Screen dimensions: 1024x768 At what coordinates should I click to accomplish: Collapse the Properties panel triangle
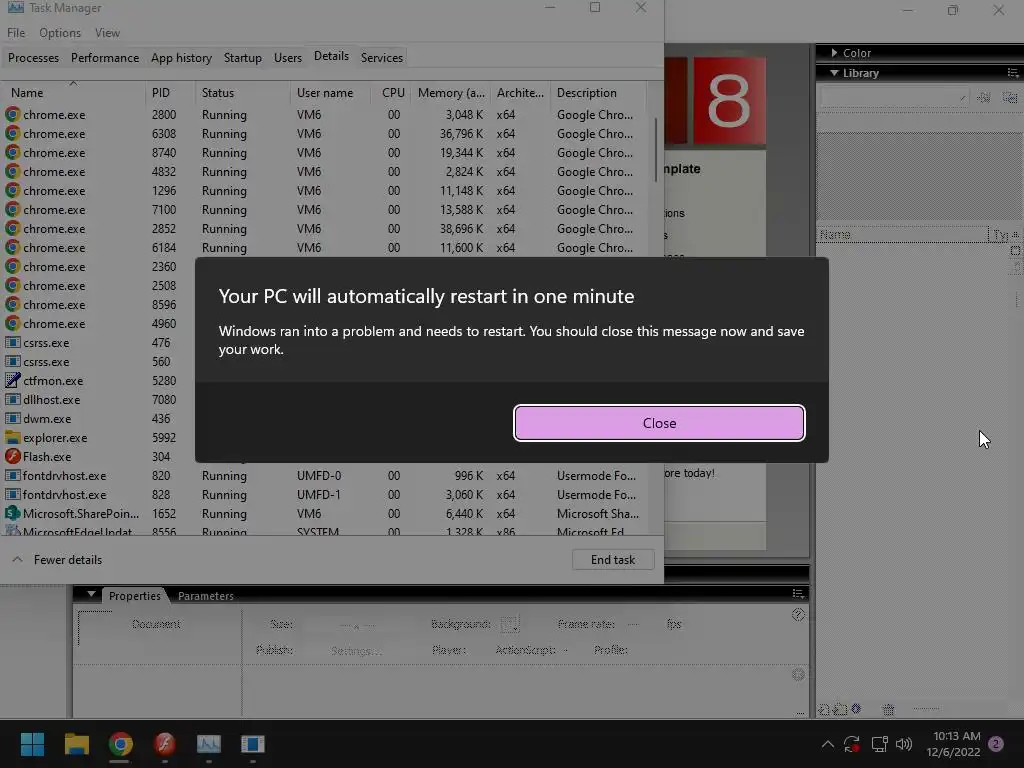(x=91, y=594)
